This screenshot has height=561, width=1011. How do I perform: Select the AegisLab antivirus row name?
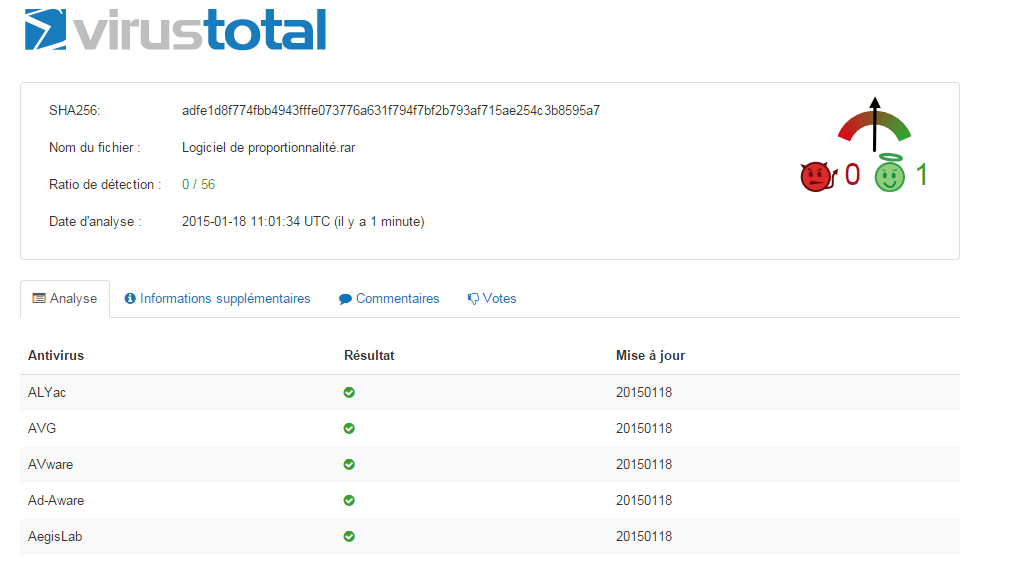[x=55, y=536]
